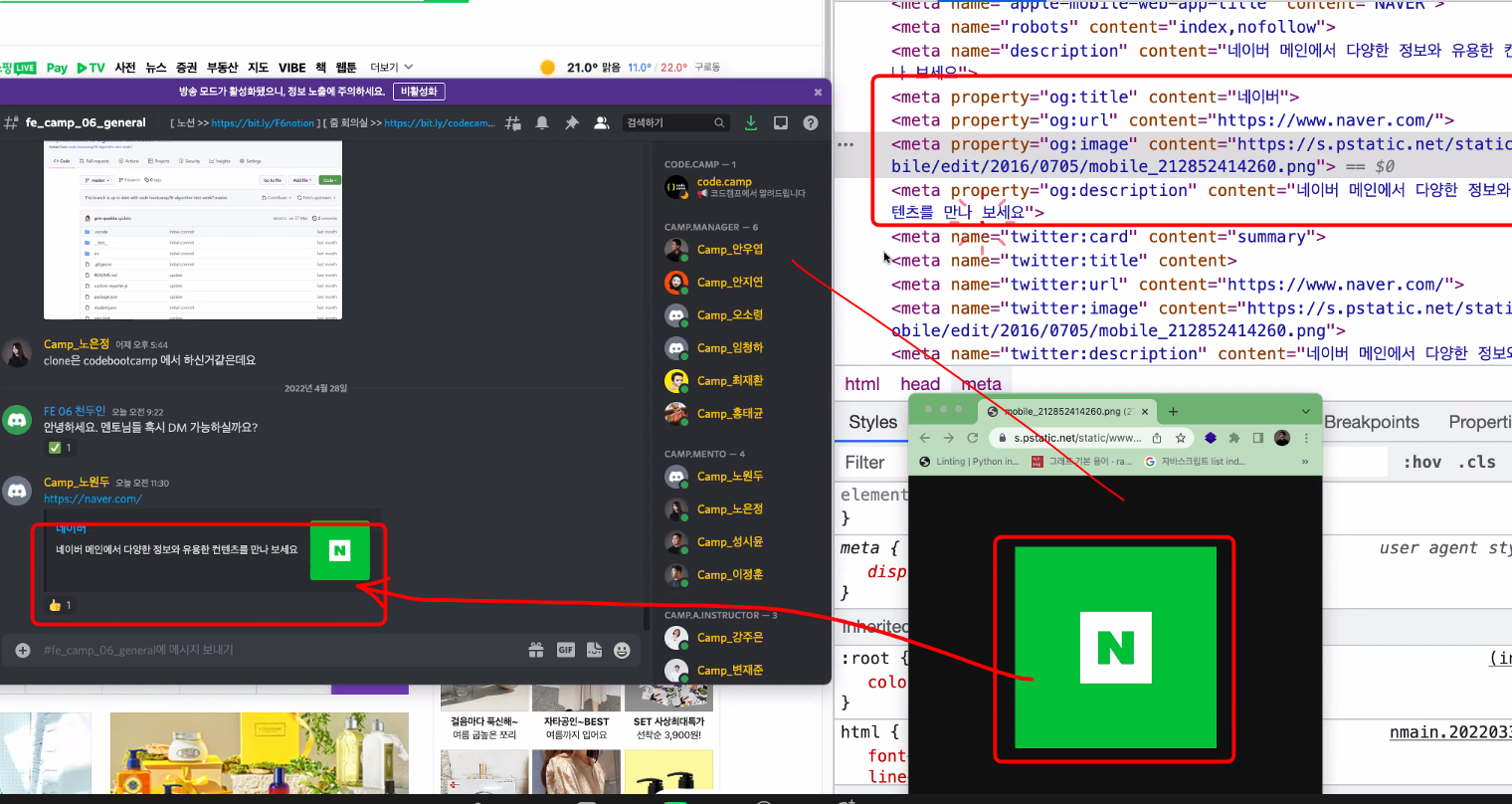Dismiss the purple streamer mode banner
Viewport: 1512px width, 804px height.
point(818,92)
